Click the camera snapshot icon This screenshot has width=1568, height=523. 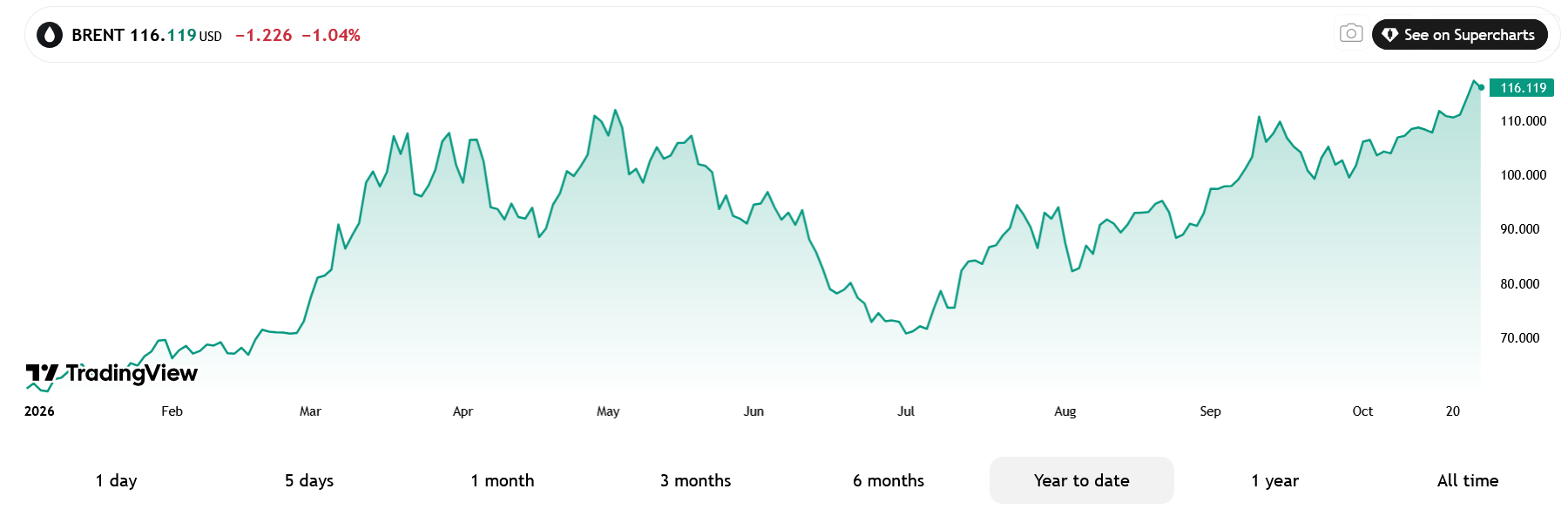point(1351,34)
